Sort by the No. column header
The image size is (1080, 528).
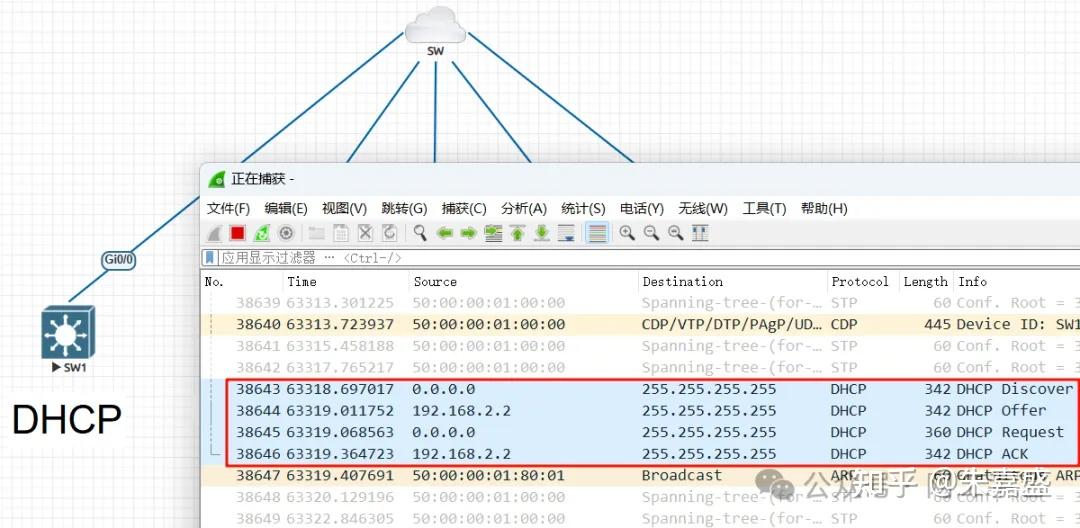coord(242,282)
